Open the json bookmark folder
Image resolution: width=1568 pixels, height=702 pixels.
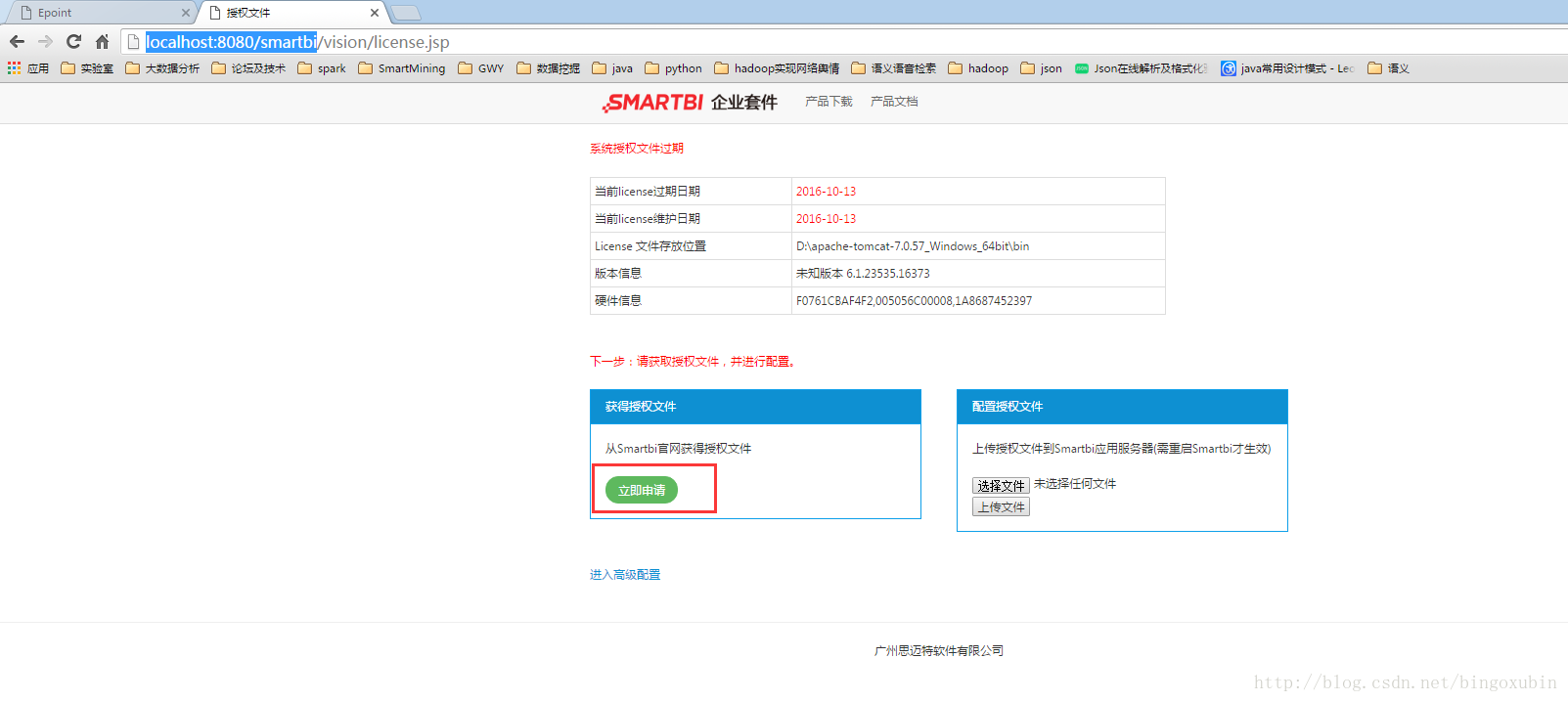click(x=1042, y=68)
